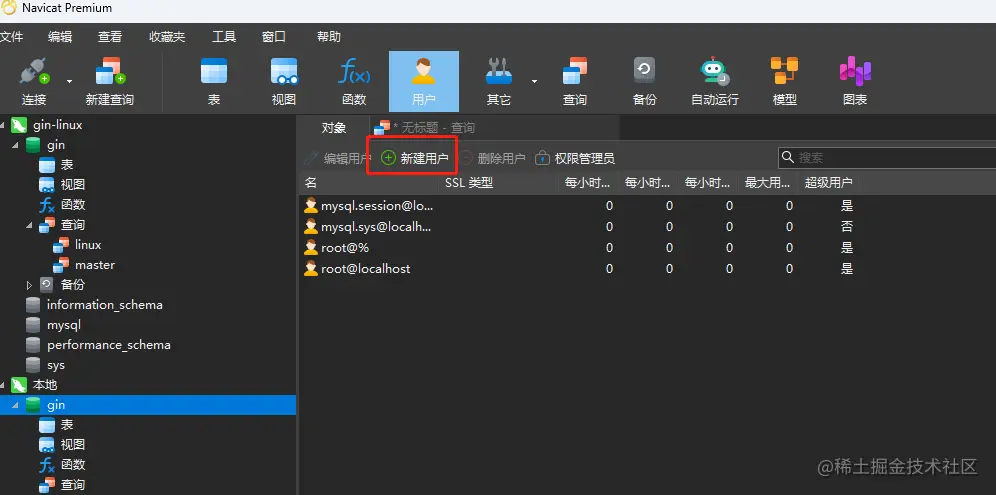Open the 收藏夹 menu
This screenshot has height=495, width=996.
pyautogui.click(x=167, y=37)
